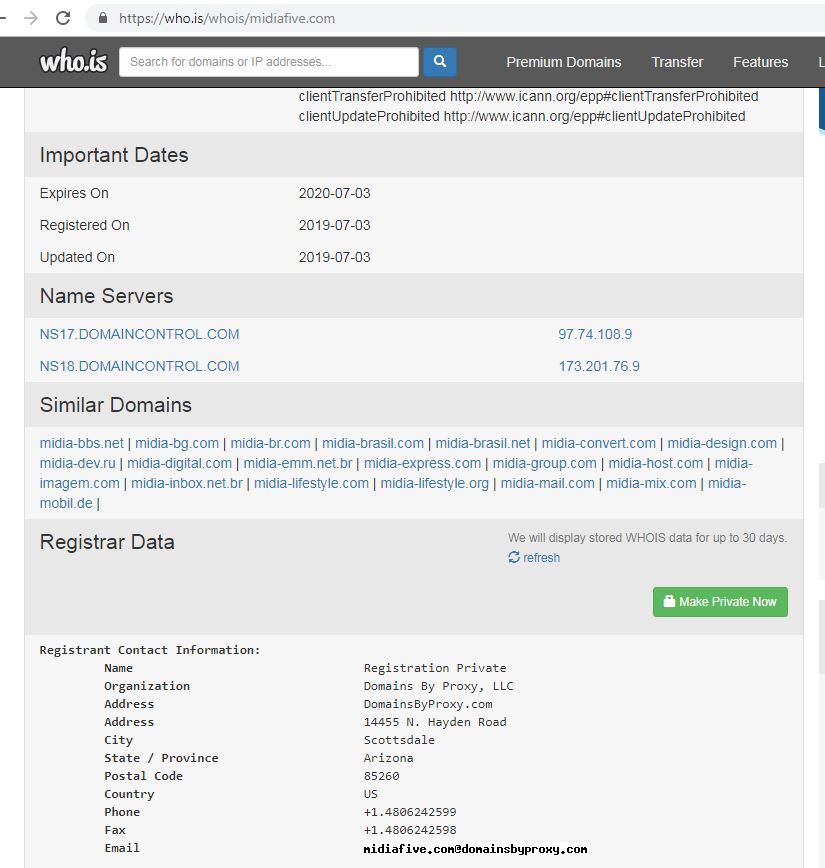
Task: Open similar domain midia-express.com
Action: [422, 463]
